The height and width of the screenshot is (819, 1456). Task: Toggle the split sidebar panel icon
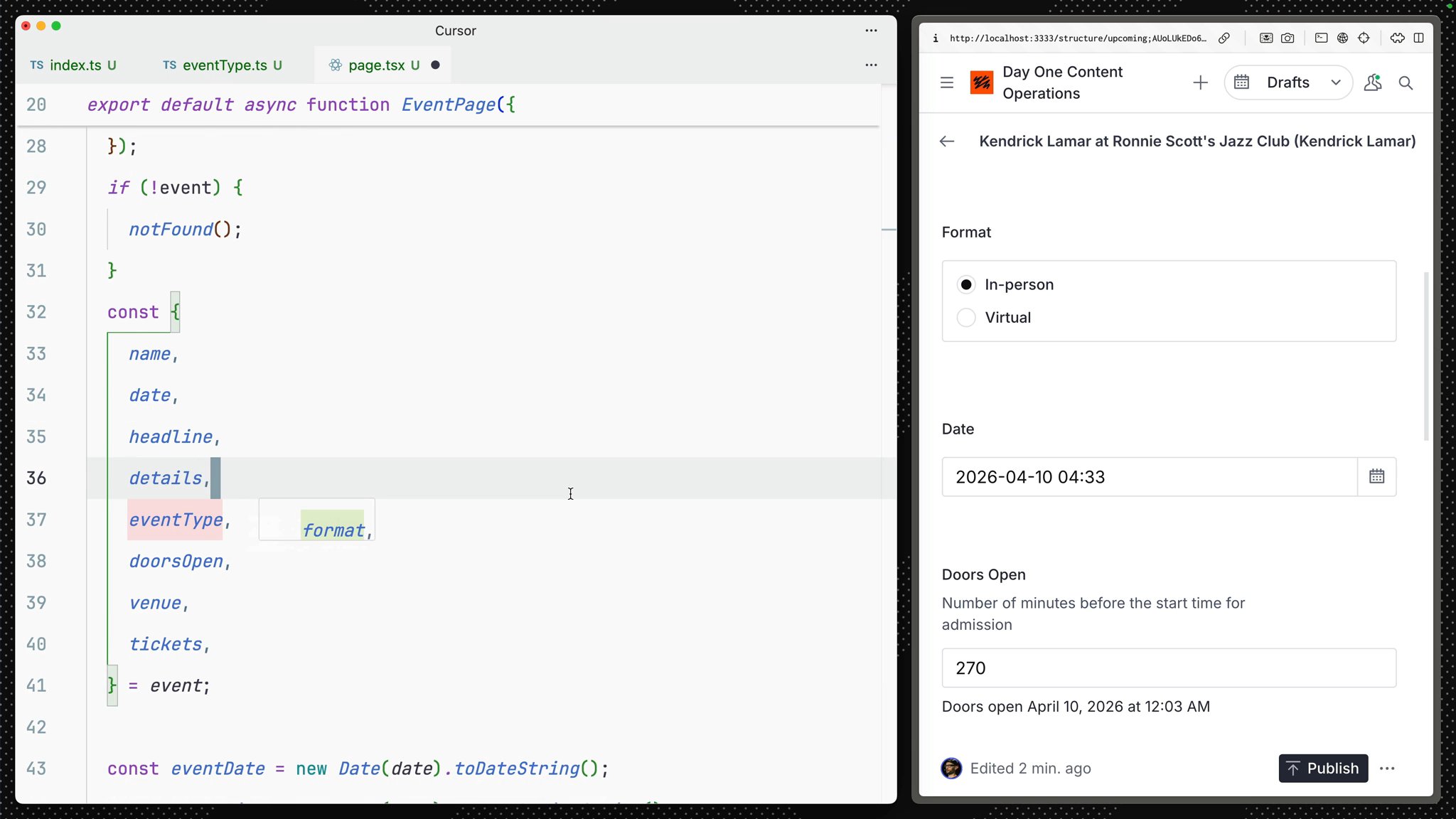(x=1418, y=38)
